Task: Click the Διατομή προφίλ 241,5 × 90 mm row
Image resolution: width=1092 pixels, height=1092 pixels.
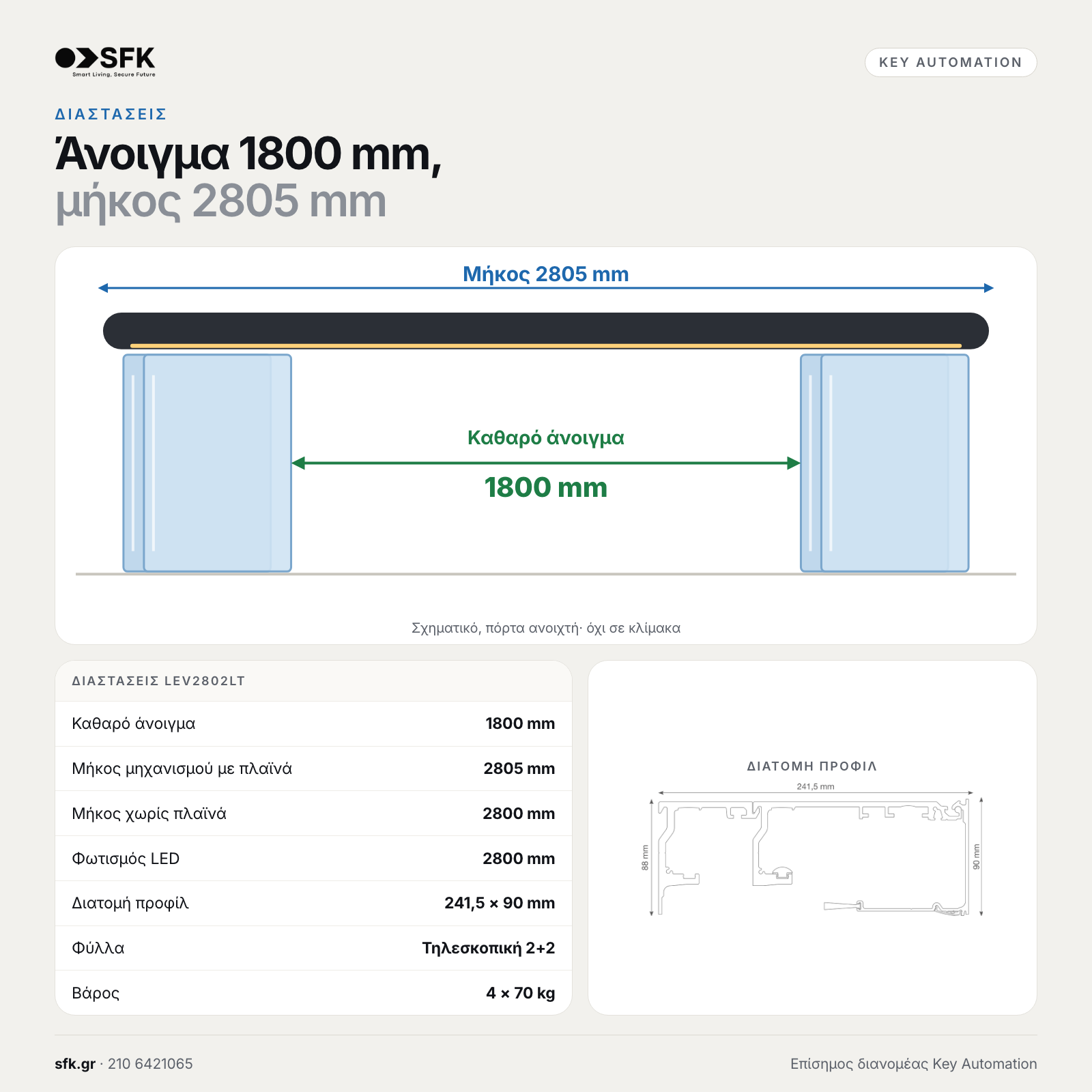Action: [x=313, y=903]
